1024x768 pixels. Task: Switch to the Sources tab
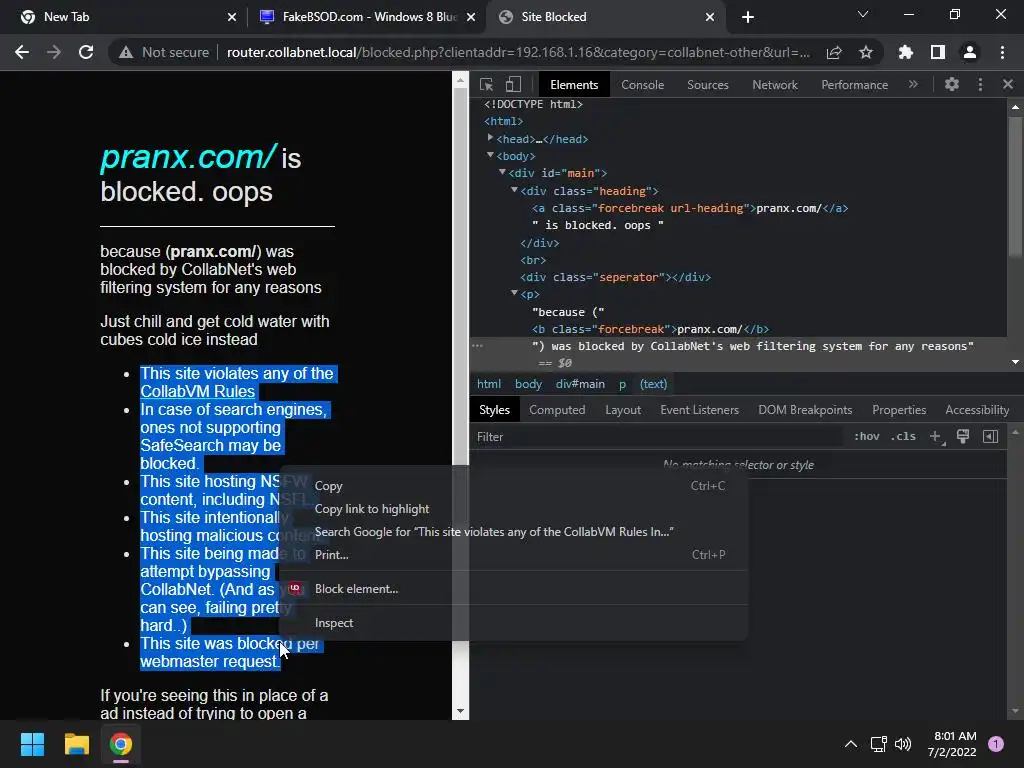click(707, 85)
